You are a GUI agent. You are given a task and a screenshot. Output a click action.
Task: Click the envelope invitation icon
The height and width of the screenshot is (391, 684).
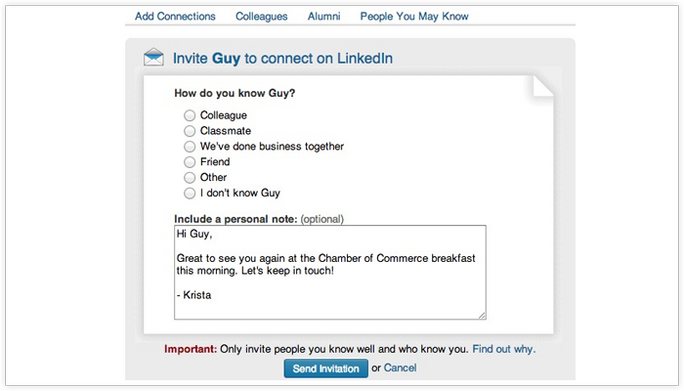[154, 57]
